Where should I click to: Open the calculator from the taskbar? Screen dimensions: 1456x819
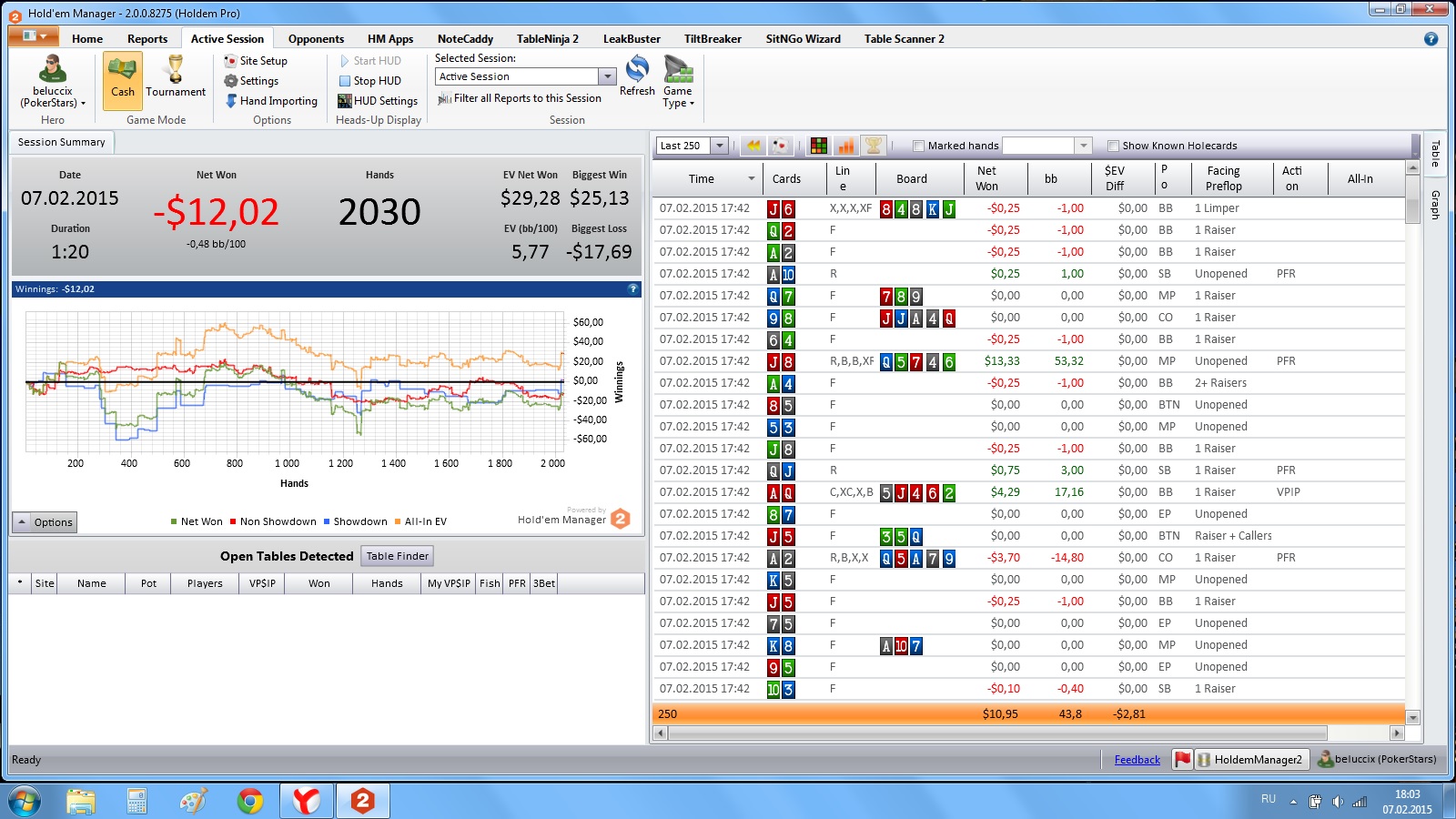(x=137, y=801)
